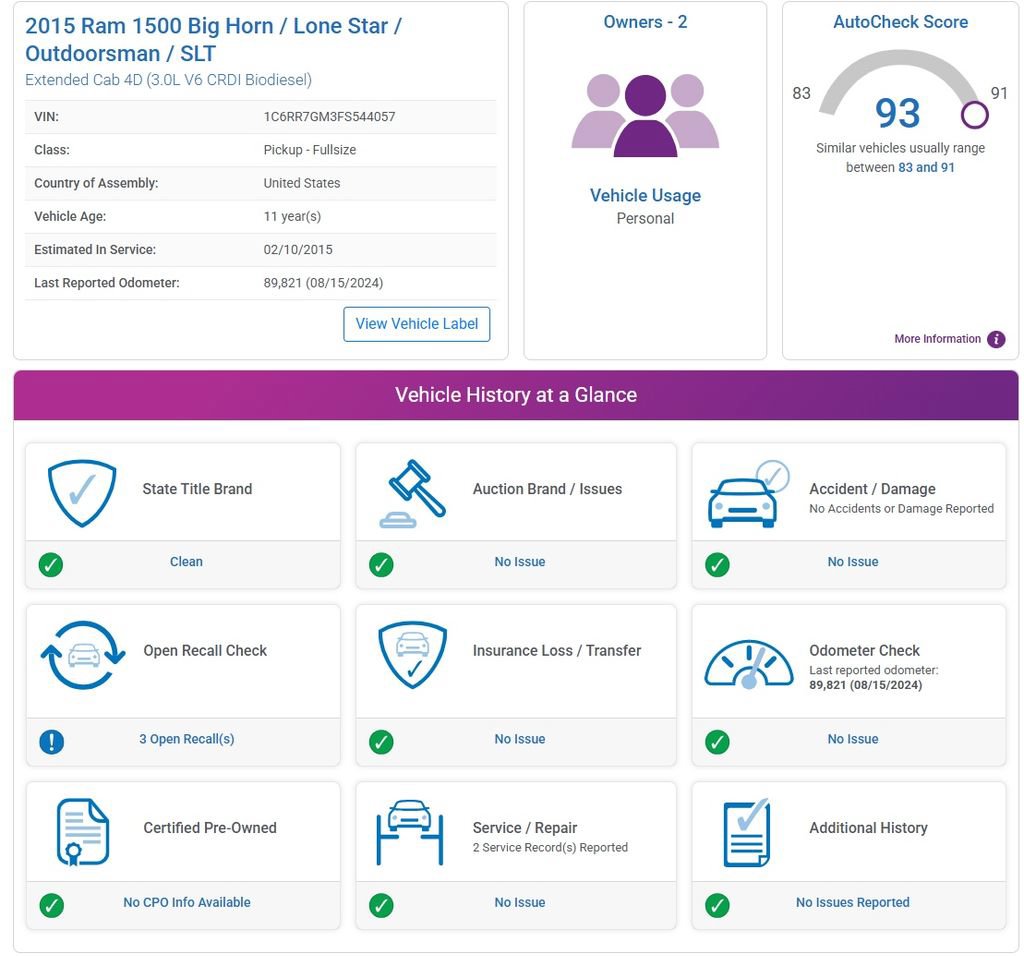Click the Accident / Damage car icon
This screenshot has width=1024, height=956.
coord(748,494)
